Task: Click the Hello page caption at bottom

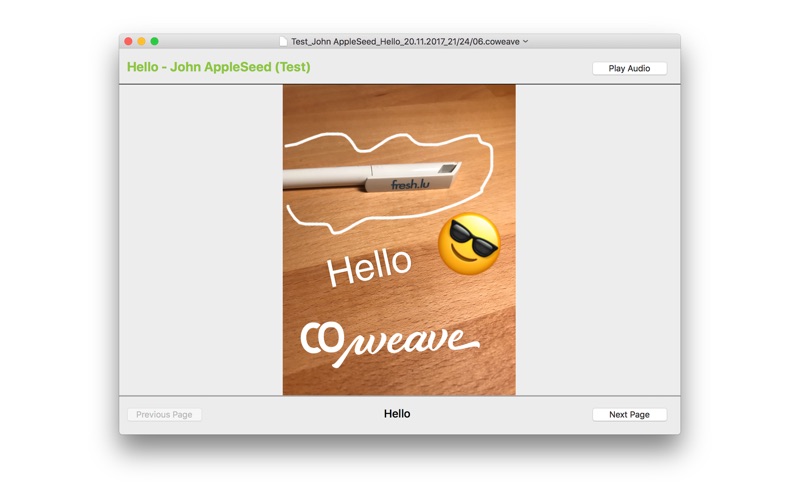Action: (397, 414)
